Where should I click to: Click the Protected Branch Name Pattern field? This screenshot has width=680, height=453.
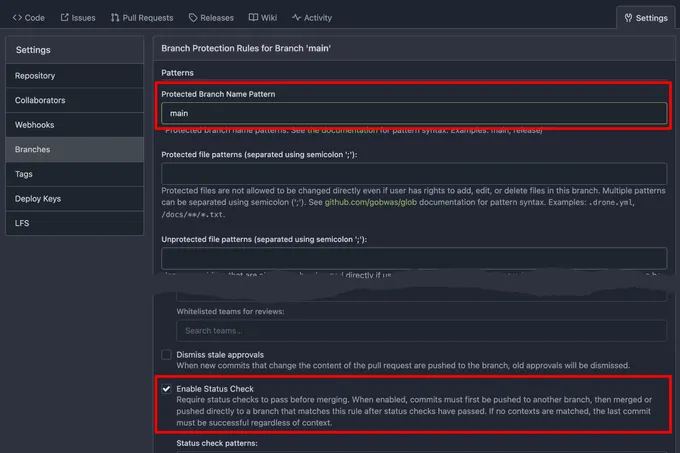coord(414,113)
